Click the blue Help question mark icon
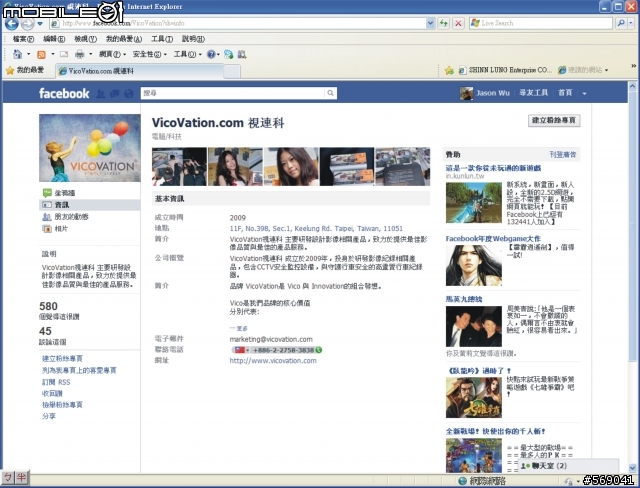Screen dimensions: 640x488 tap(211, 54)
